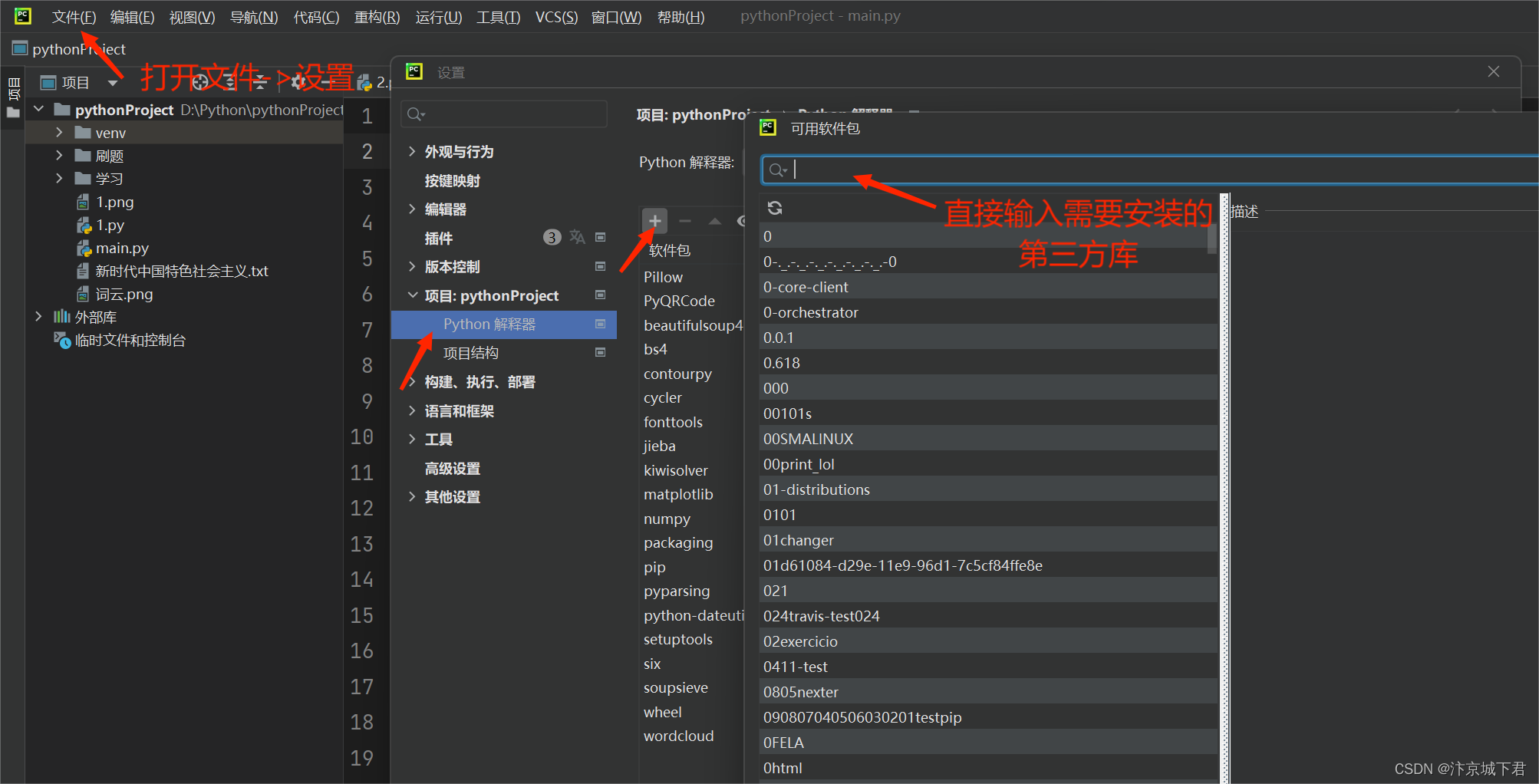Open the 项目 view dropdown arrow
The image size is (1539, 784).
[113, 83]
